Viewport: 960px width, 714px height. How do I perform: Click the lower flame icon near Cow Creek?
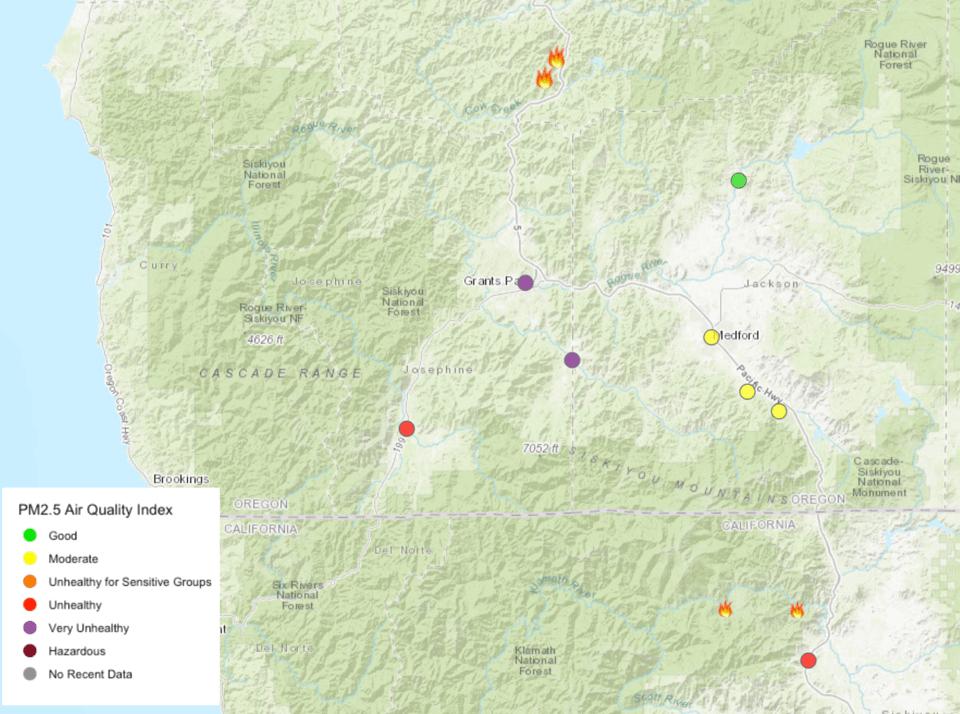tap(544, 78)
